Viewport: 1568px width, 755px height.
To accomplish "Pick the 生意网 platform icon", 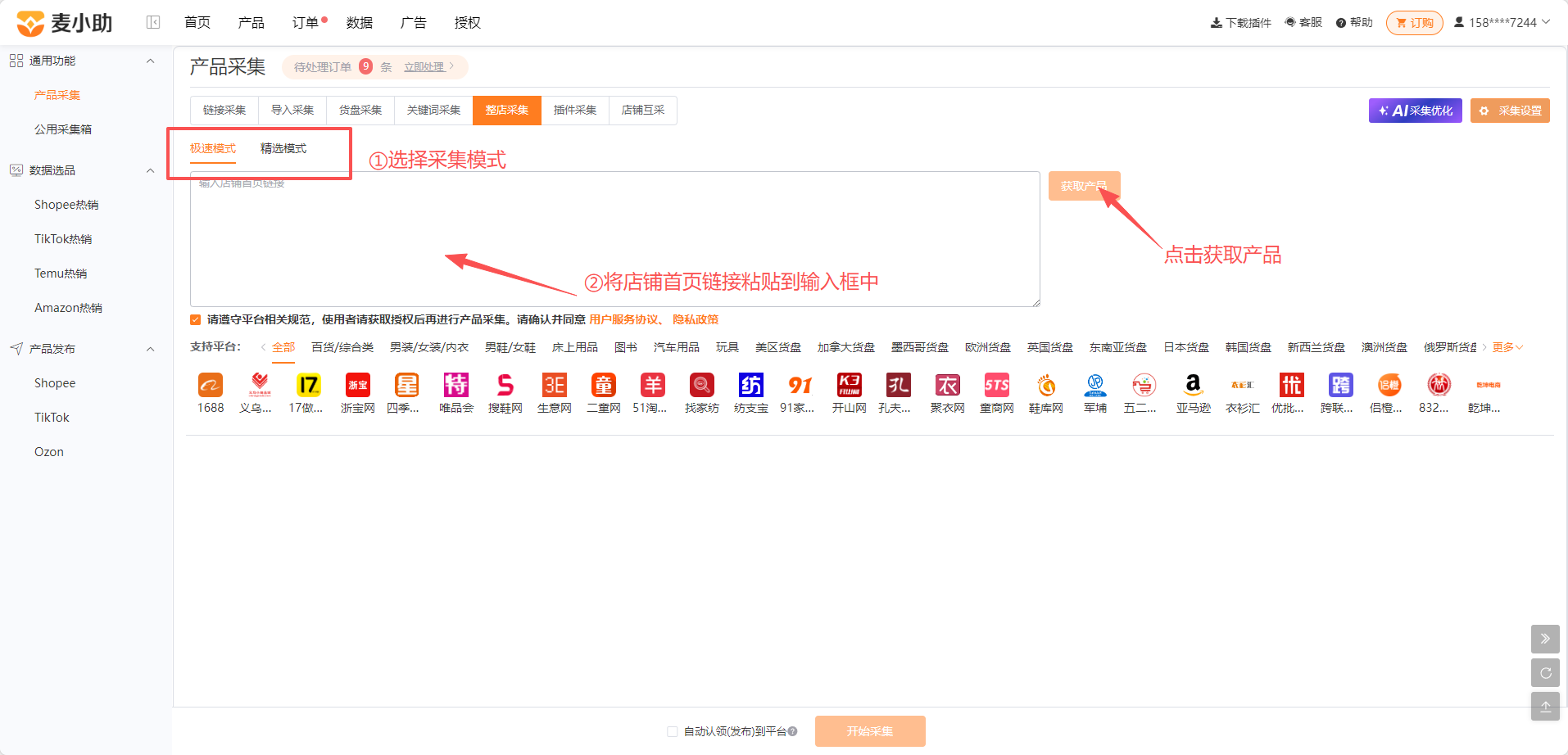I will click(x=555, y=385).
